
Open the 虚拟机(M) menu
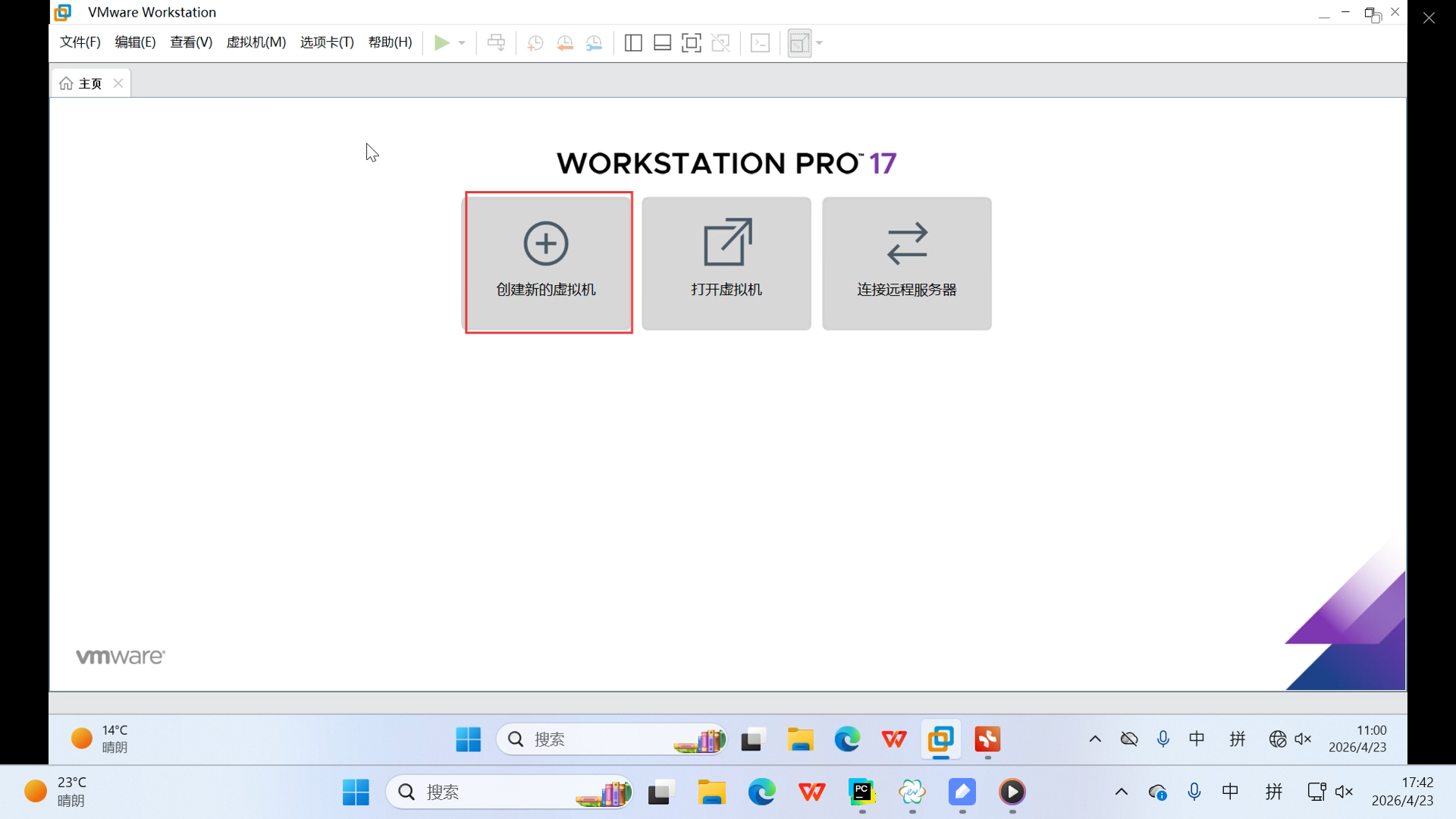tap(256, 42)
